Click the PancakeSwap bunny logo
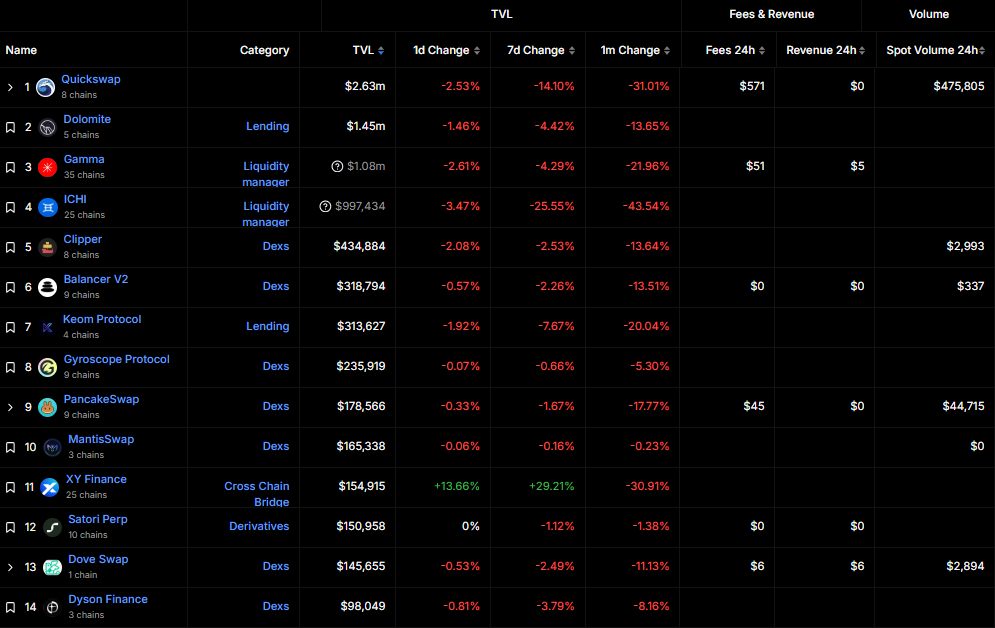Image resolution: width=995 pixels, height=628 pixels. (48, 407)
